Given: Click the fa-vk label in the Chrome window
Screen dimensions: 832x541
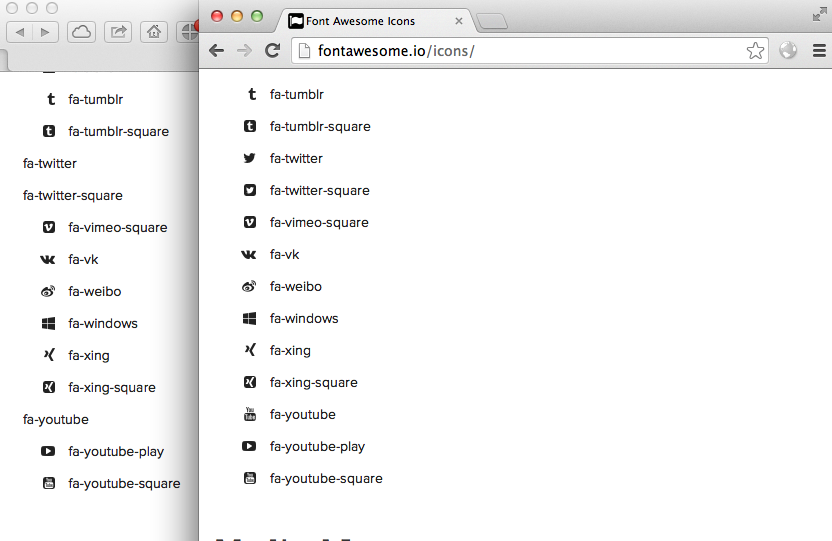Looking at the screenshot, I should [x=284, y=255].
